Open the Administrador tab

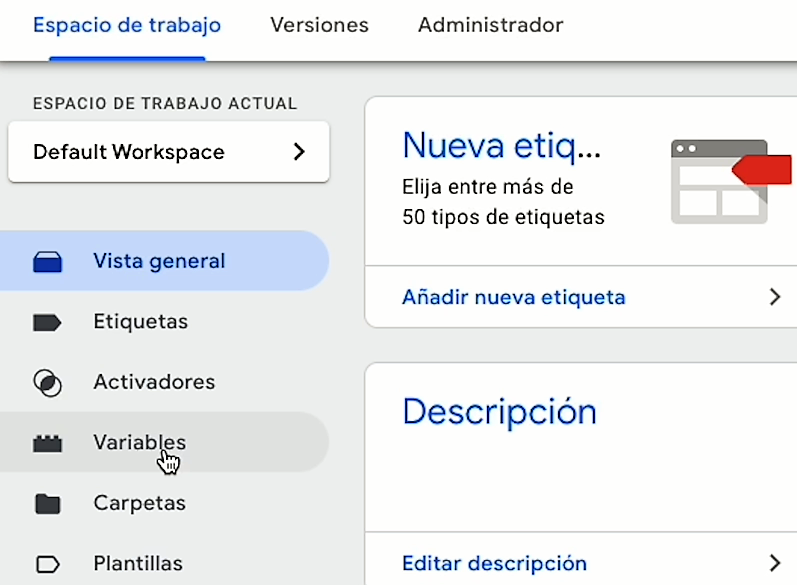tap(491, 25)
